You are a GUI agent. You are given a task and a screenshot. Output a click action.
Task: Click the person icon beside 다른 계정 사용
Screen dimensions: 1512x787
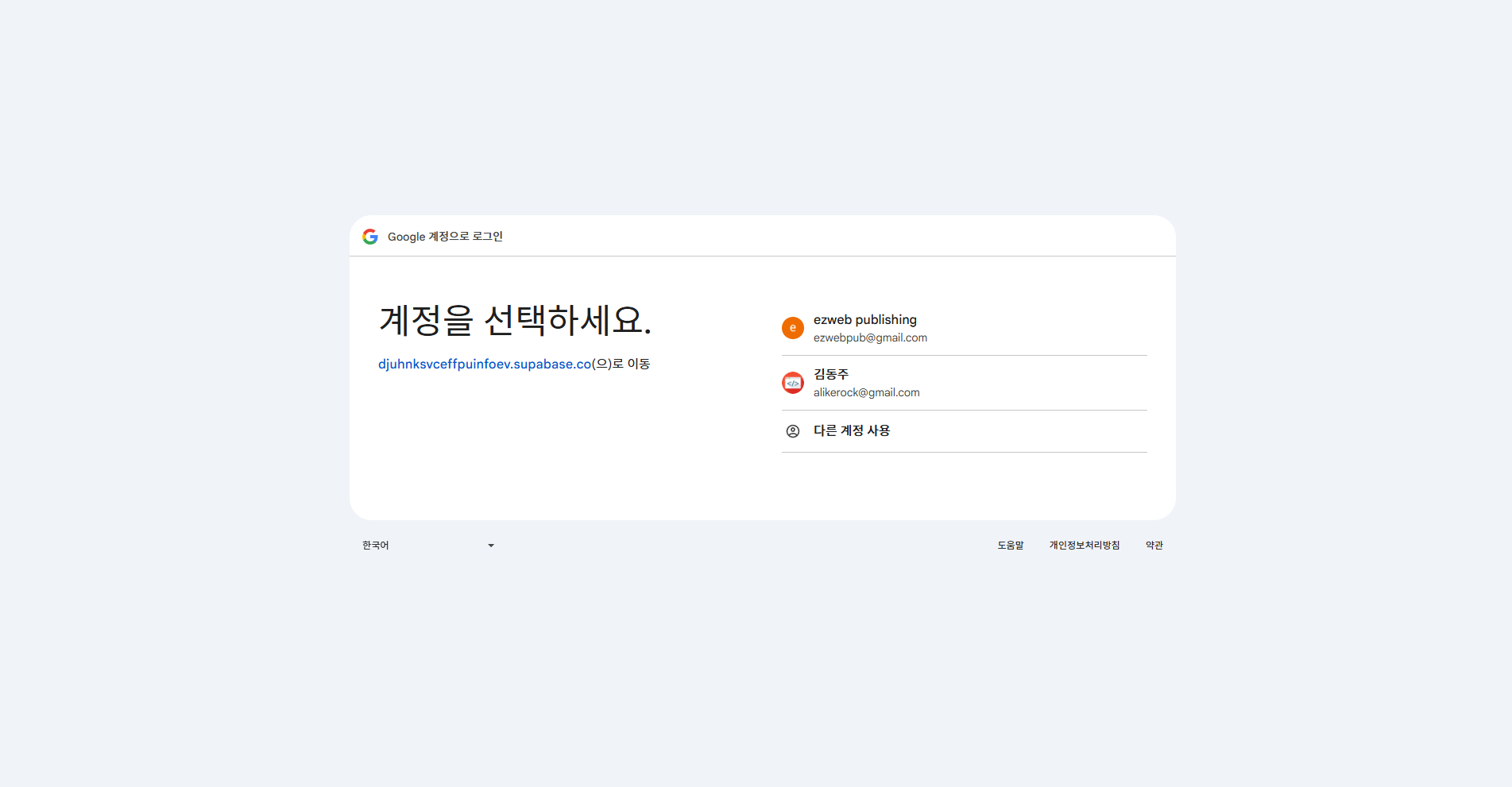(x=793, y=431)
